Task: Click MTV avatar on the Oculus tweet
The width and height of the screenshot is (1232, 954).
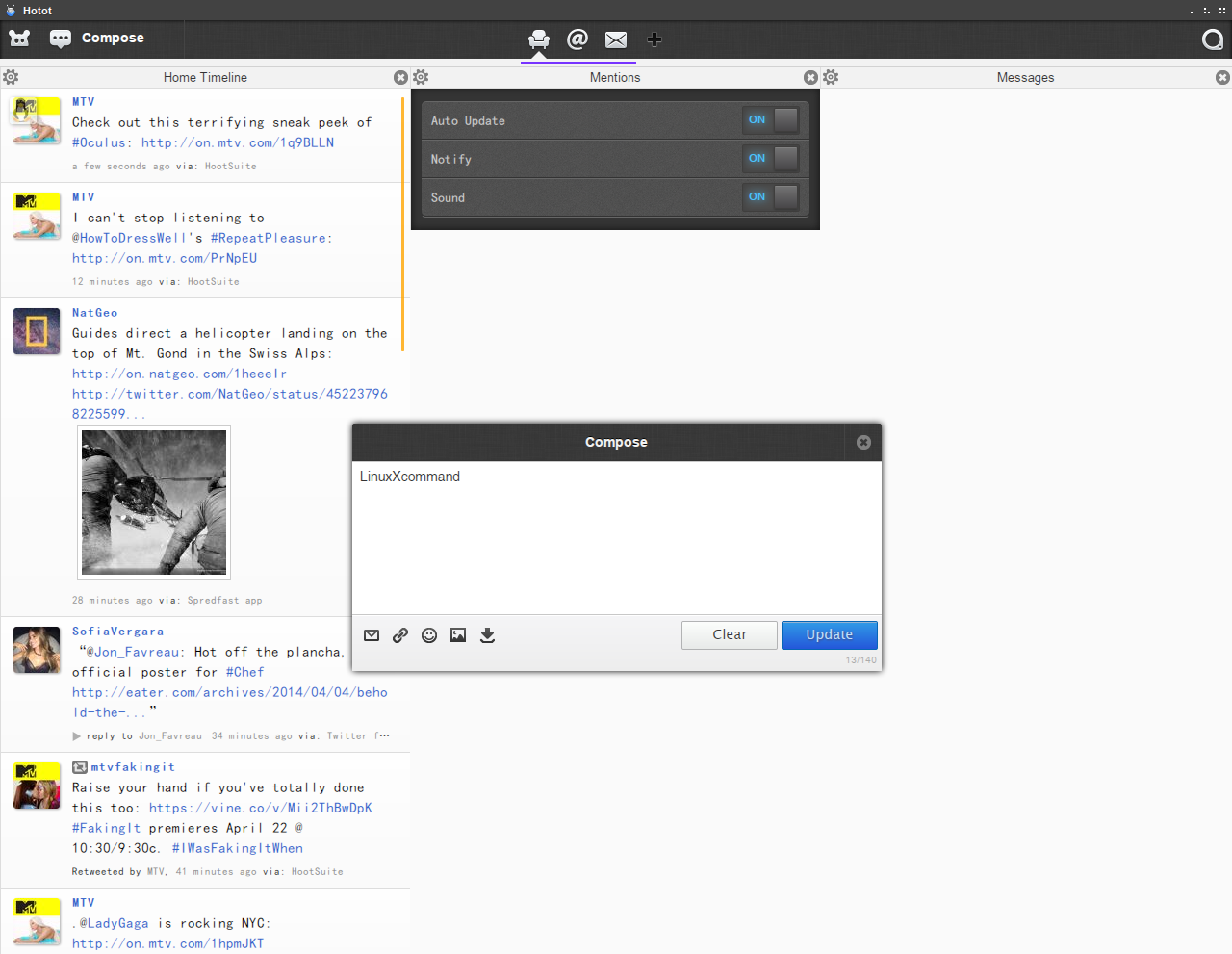Action: pyautogui.click(x=37, y=120)
